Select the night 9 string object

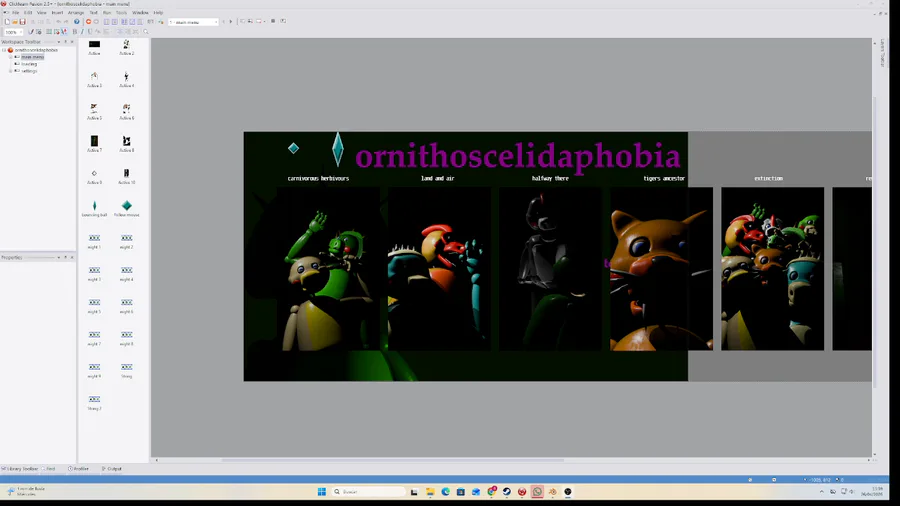point(94,367)
